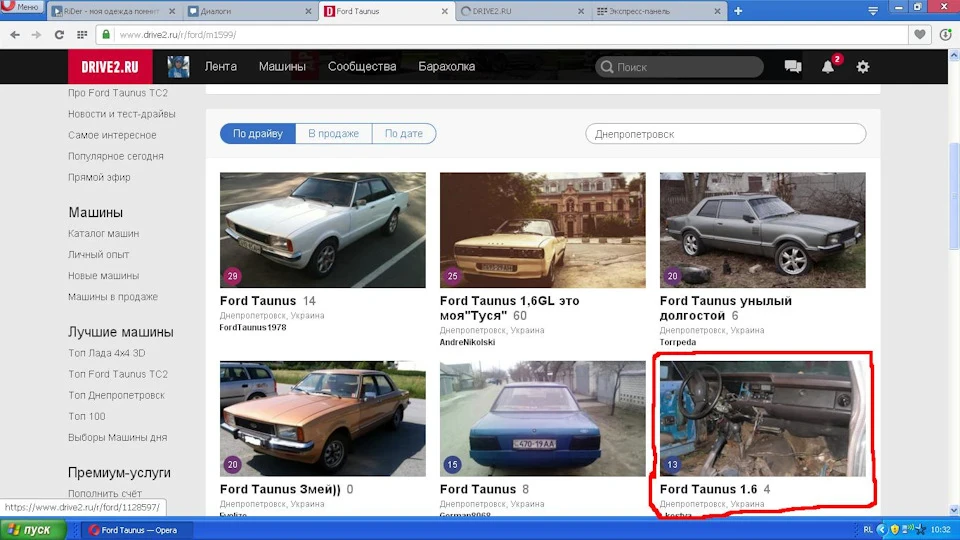Viewport: 960px width, 540px height.
Task: Open the Барахолка navigation item
Action: click(x=446, y=67)
